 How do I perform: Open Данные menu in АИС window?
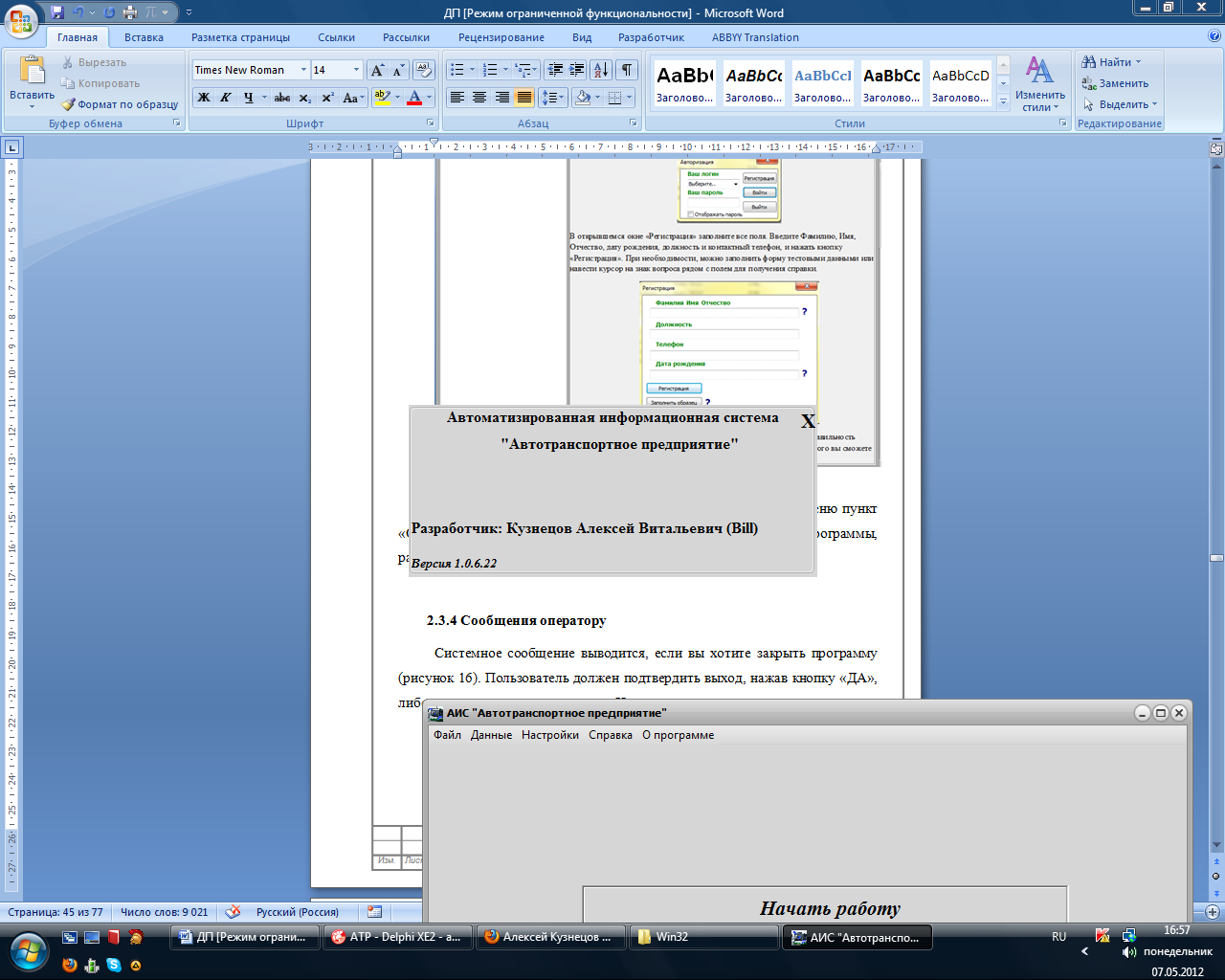tap(491, 735)
